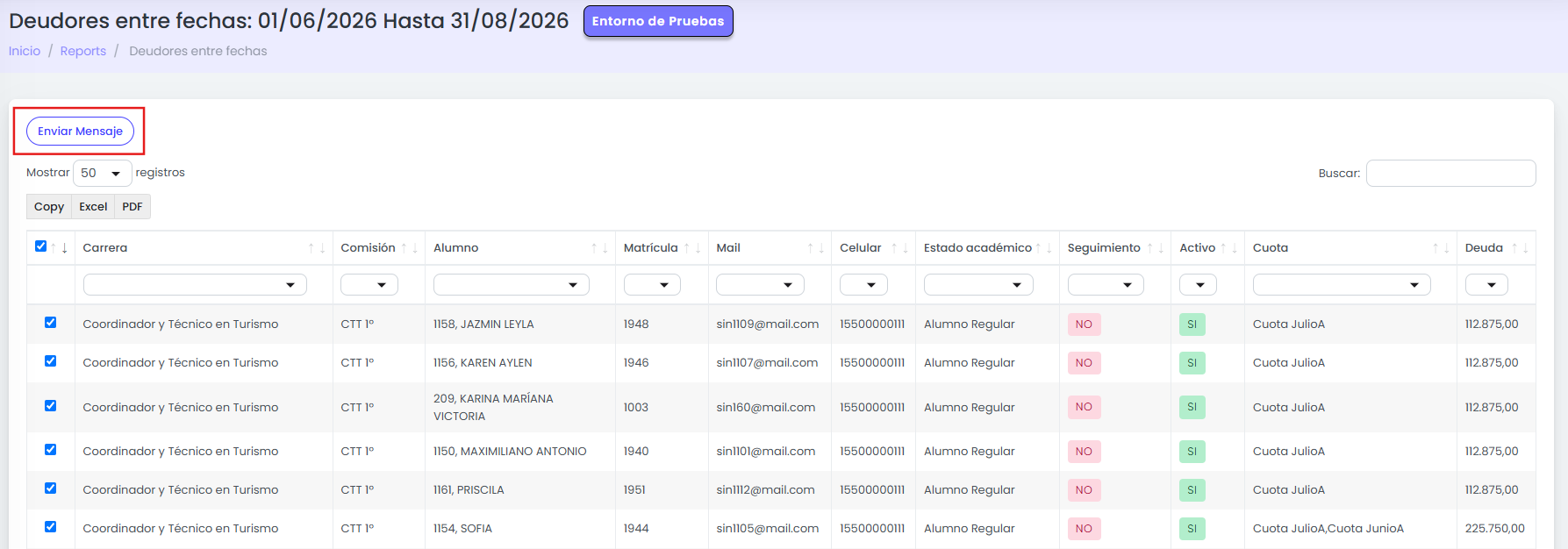The height and width of the screenshot is (549, 1568).
Task: Sort the table by Deuda column header
Action: tap(1496, 248)
